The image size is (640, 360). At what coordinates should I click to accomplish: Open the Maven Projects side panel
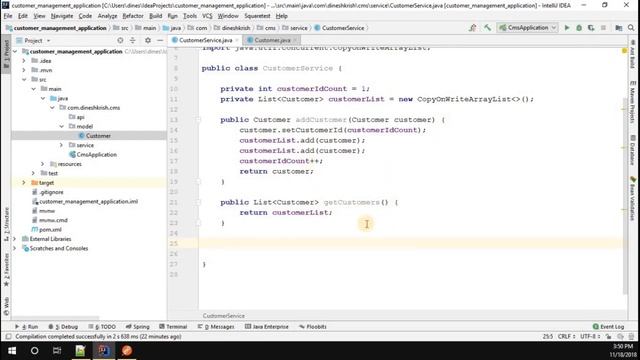point(633,102)
